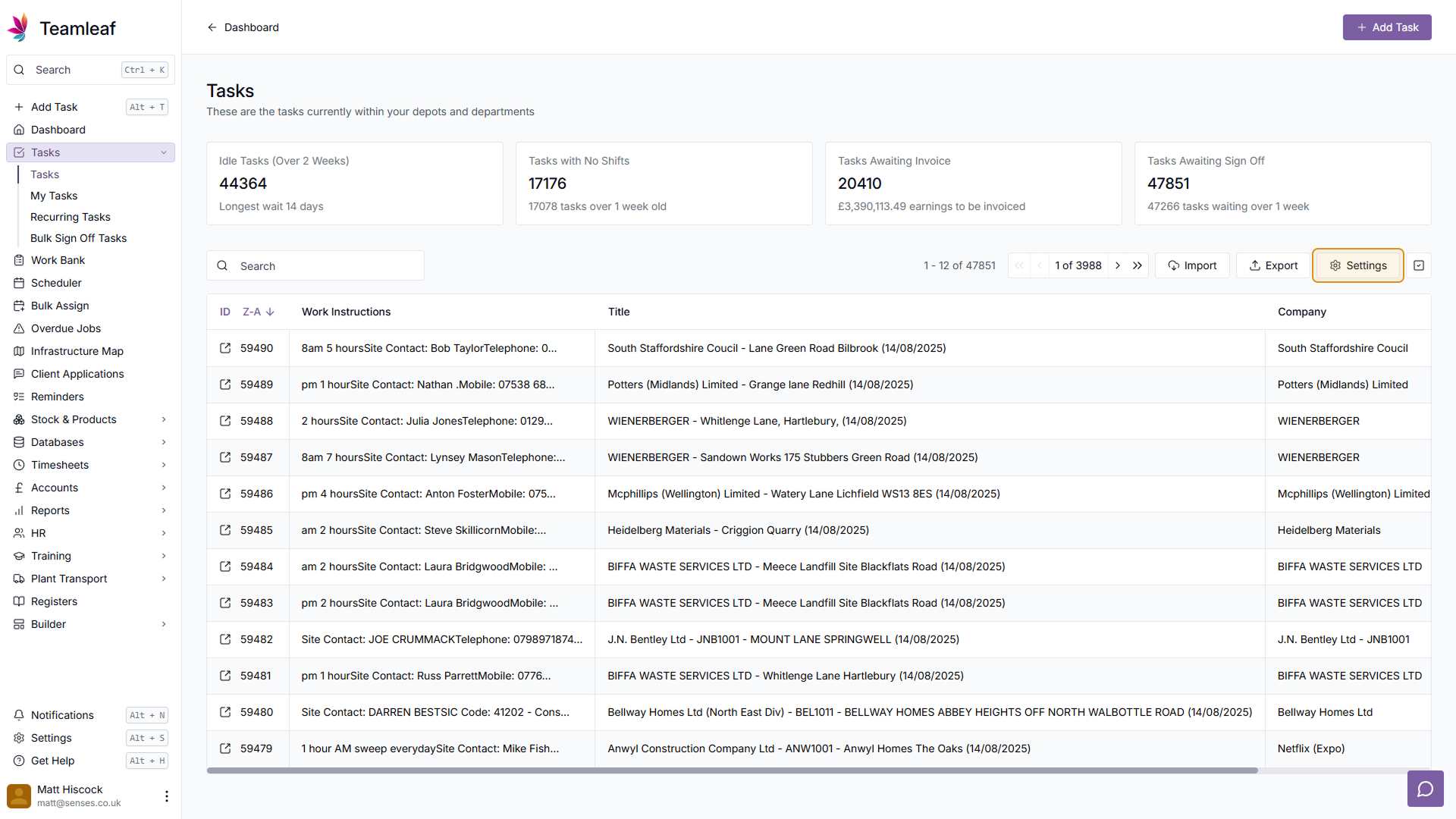The height and width of the screenshot is (819, 1456).
Task: Open Idle Tasks (Over 2 Weeks) card
Action: [355, 184]
